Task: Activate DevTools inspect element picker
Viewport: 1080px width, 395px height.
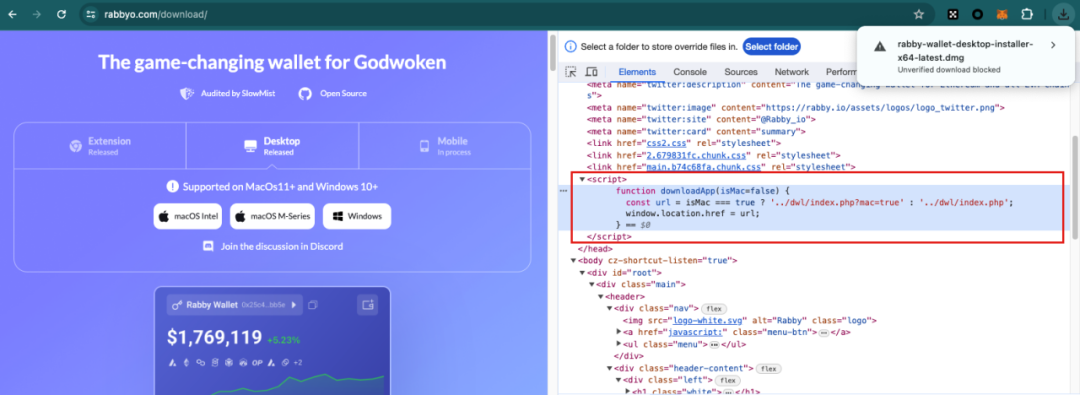Action: [571, 72]
